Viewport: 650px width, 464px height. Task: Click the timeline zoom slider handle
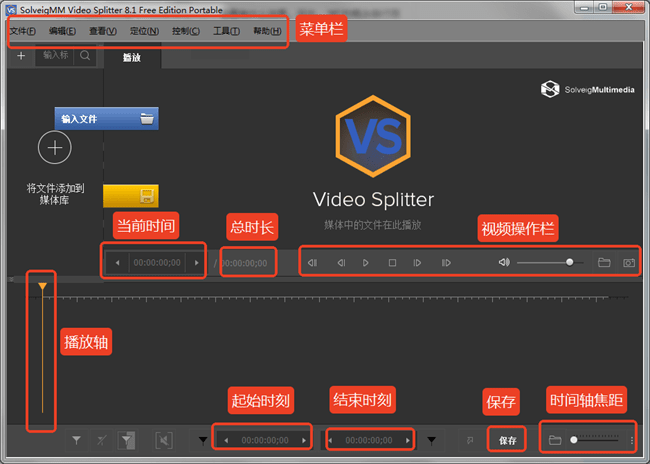click(x=574, y=440)
